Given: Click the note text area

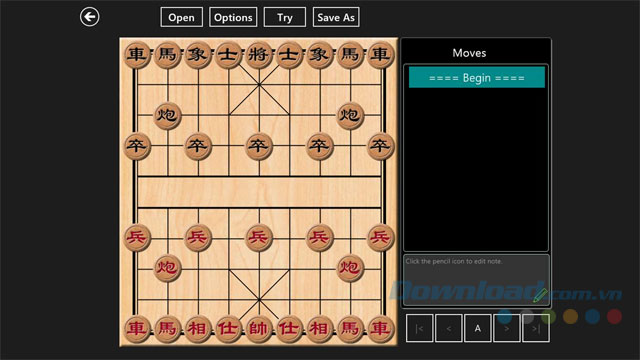Looking at the screenshot, I should coord(476,280).
